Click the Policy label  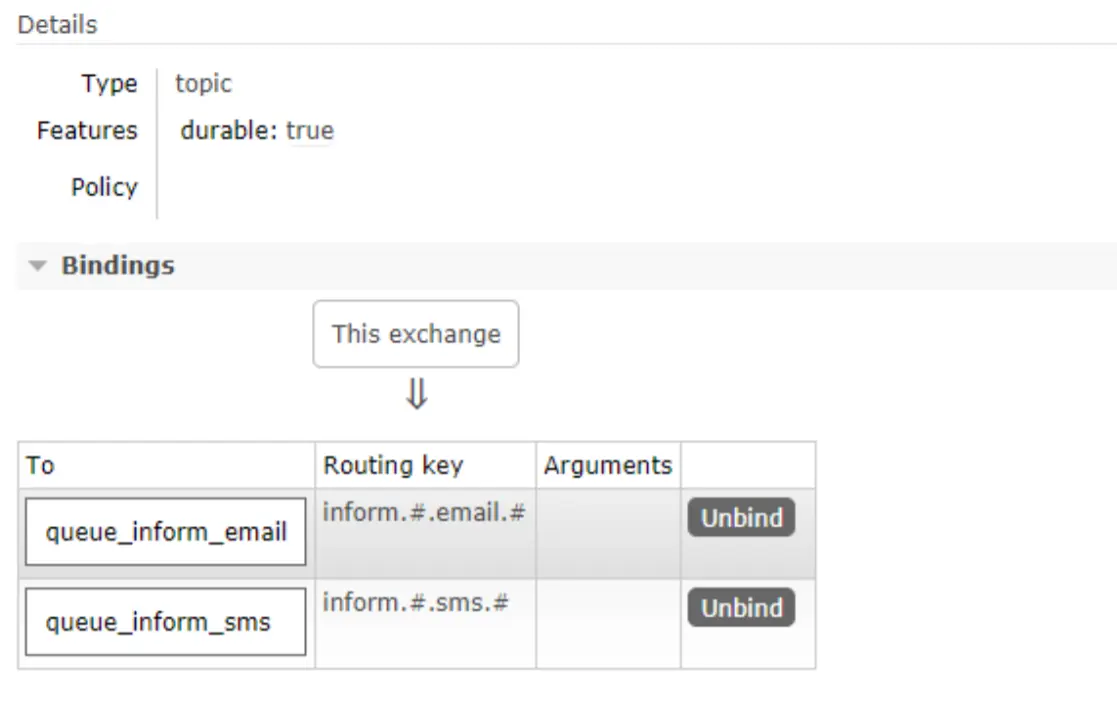pyautogui.click(x=104, y=187)
